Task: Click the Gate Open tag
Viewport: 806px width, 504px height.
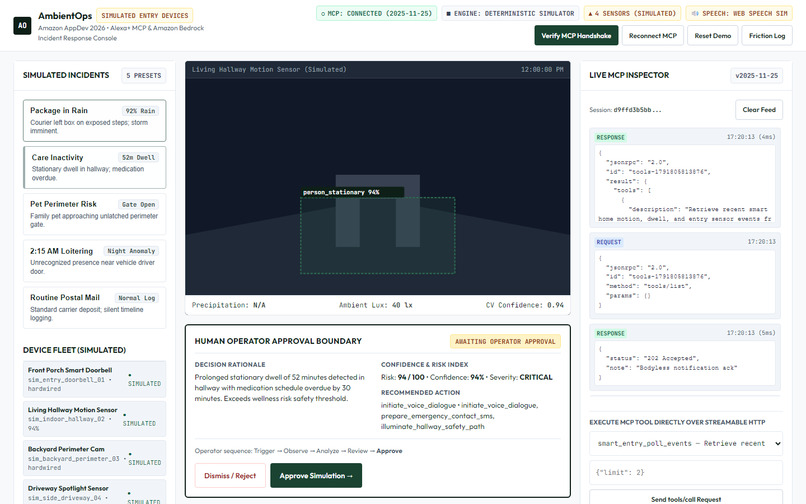Action: [138, 204]
